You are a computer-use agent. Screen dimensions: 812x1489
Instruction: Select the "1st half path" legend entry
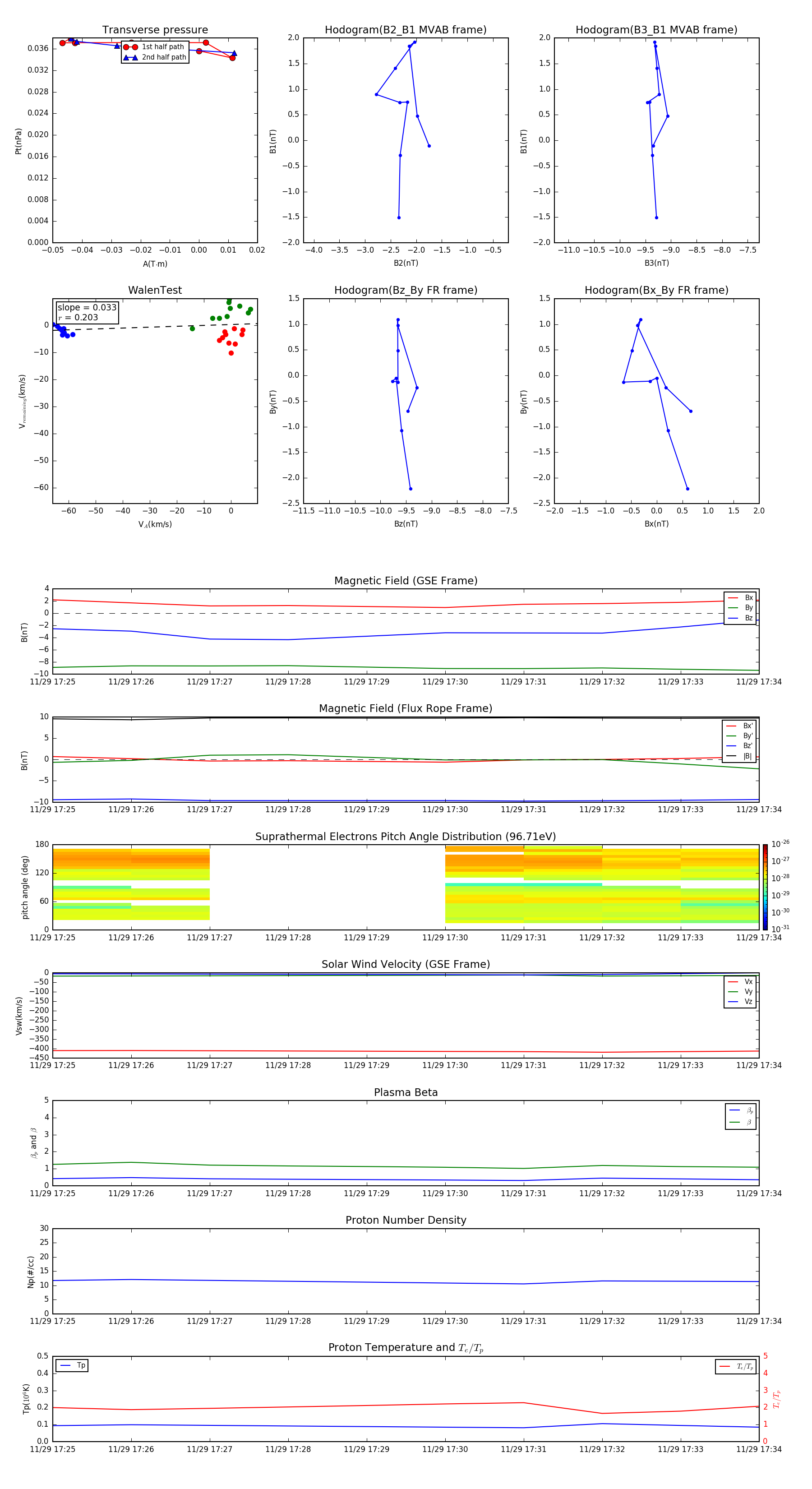coord(154,47)
